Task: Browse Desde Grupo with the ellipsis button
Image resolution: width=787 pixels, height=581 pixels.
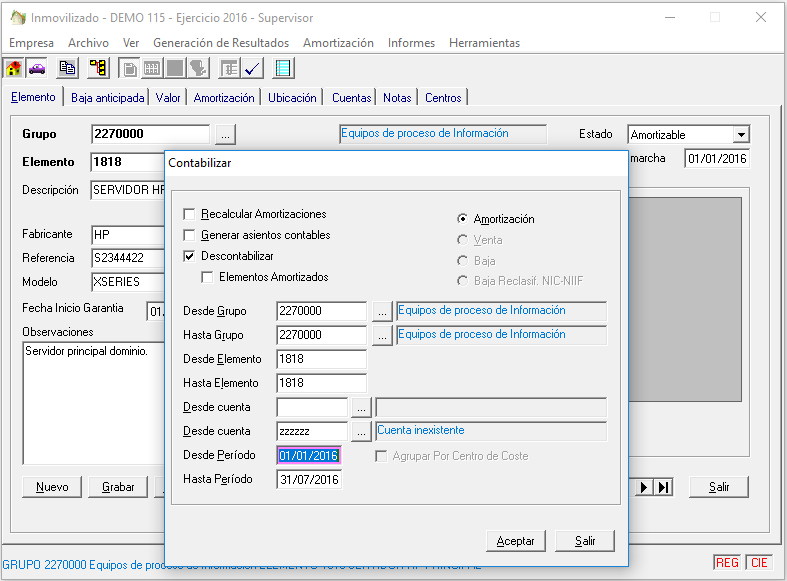Action: (x=381, y=311)
